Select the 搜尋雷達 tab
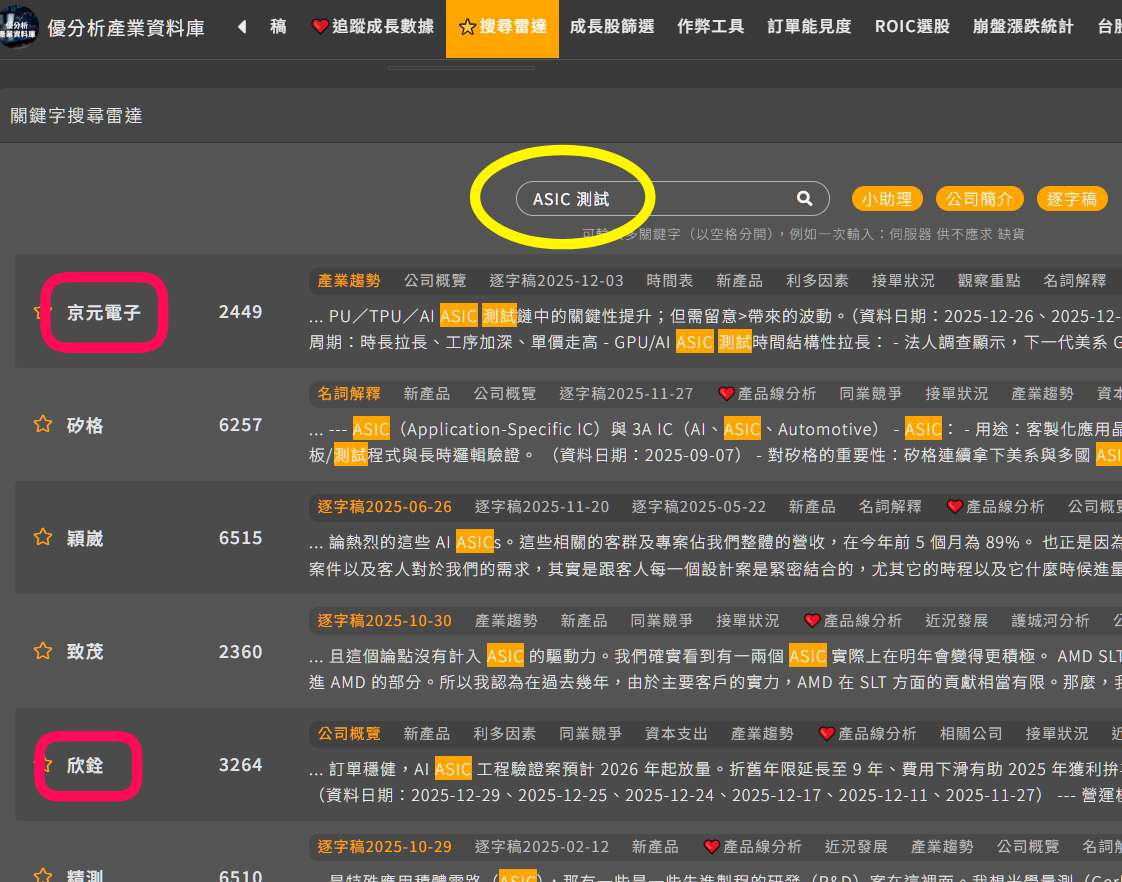 point(502,27)
